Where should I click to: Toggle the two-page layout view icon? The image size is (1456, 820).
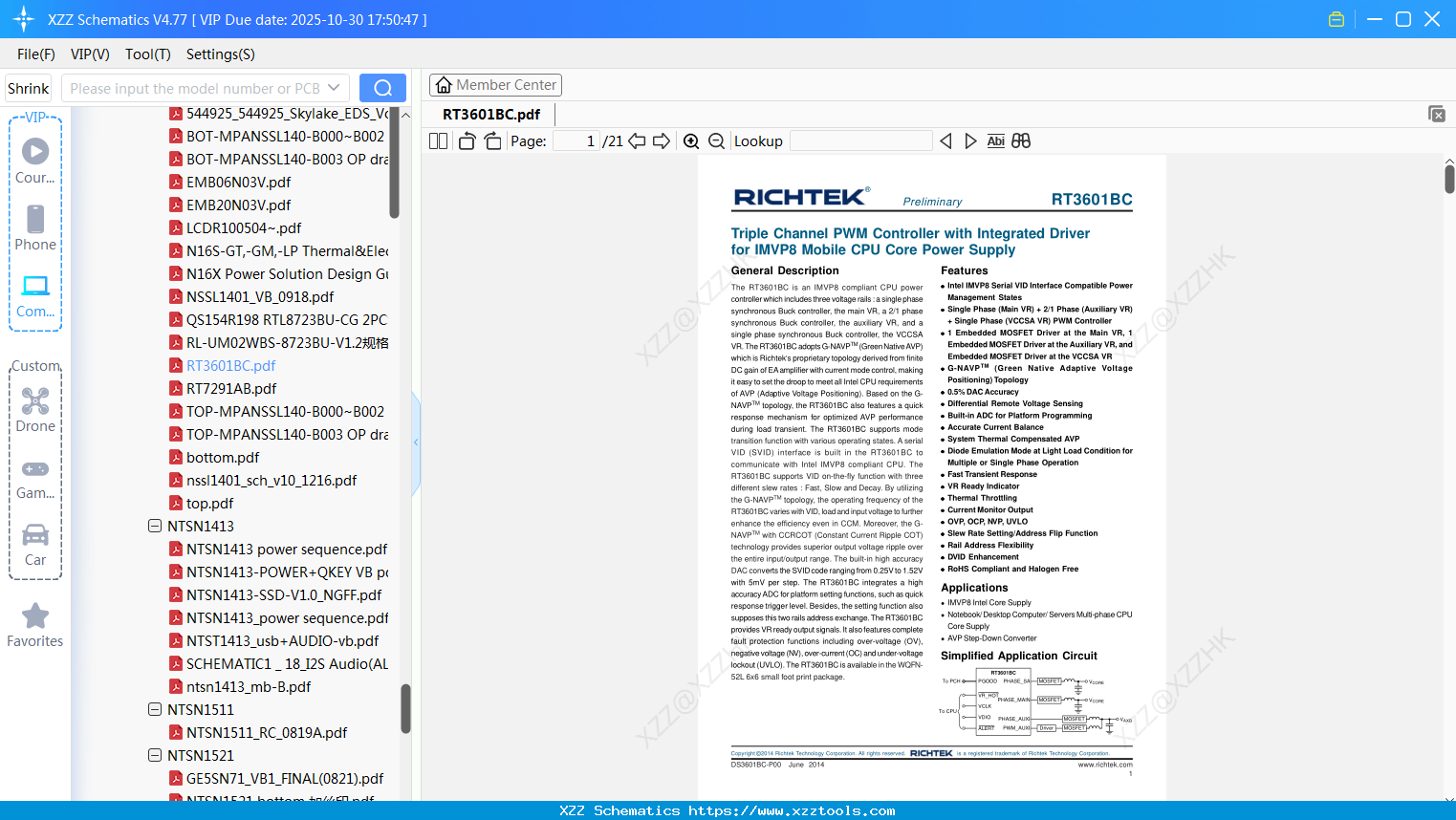[438, 141]
